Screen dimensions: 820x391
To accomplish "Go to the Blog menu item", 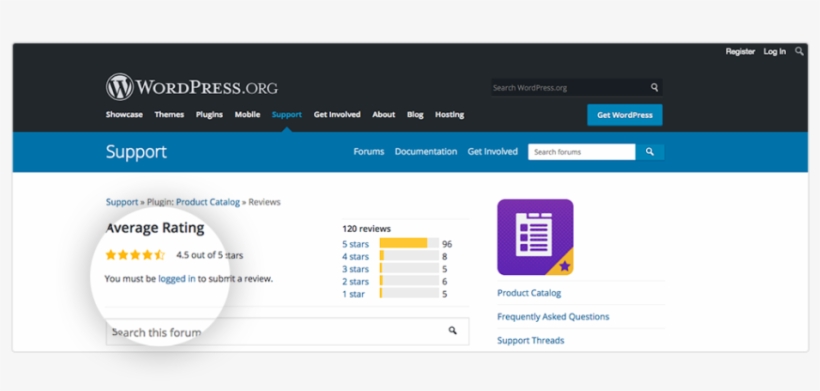I will point(415,114).
